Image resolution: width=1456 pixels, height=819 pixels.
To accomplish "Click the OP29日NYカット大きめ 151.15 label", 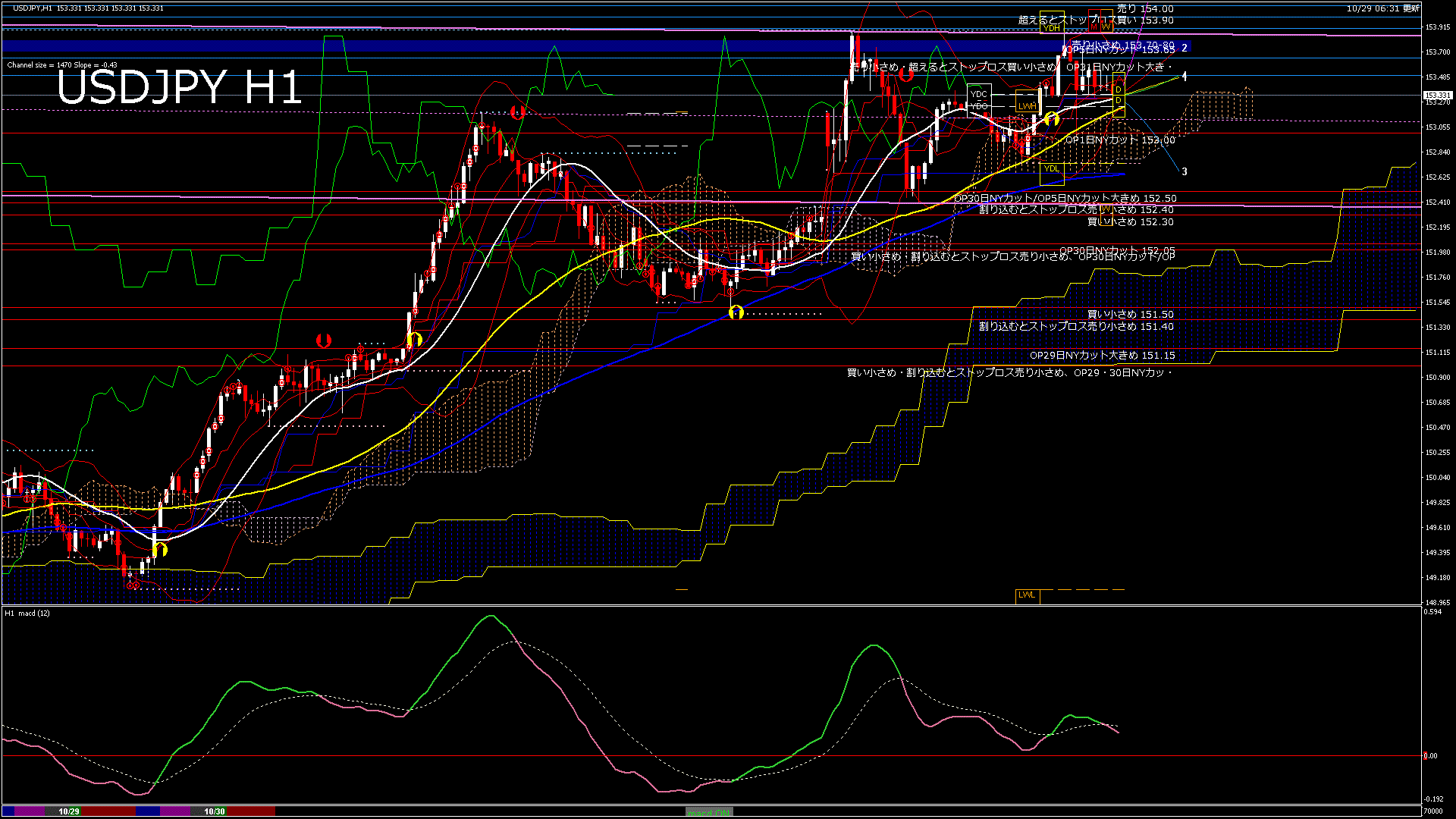I will pyautogui.click(x=1103, y=356).
